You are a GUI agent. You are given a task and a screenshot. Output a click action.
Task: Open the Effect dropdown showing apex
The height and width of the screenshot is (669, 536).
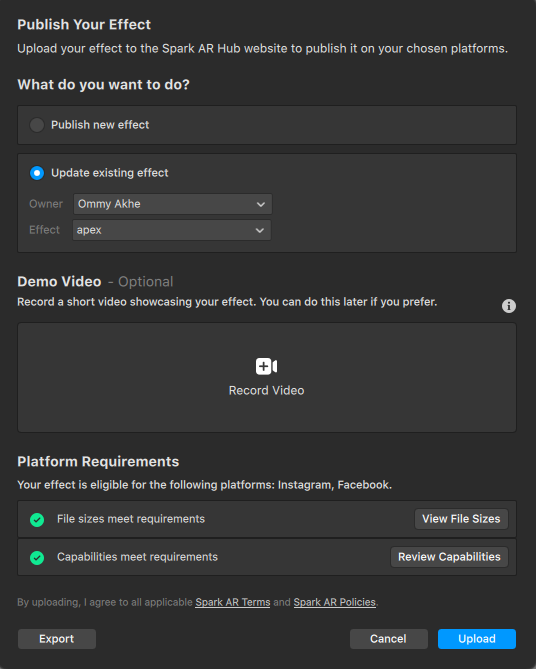click(172, 230)
